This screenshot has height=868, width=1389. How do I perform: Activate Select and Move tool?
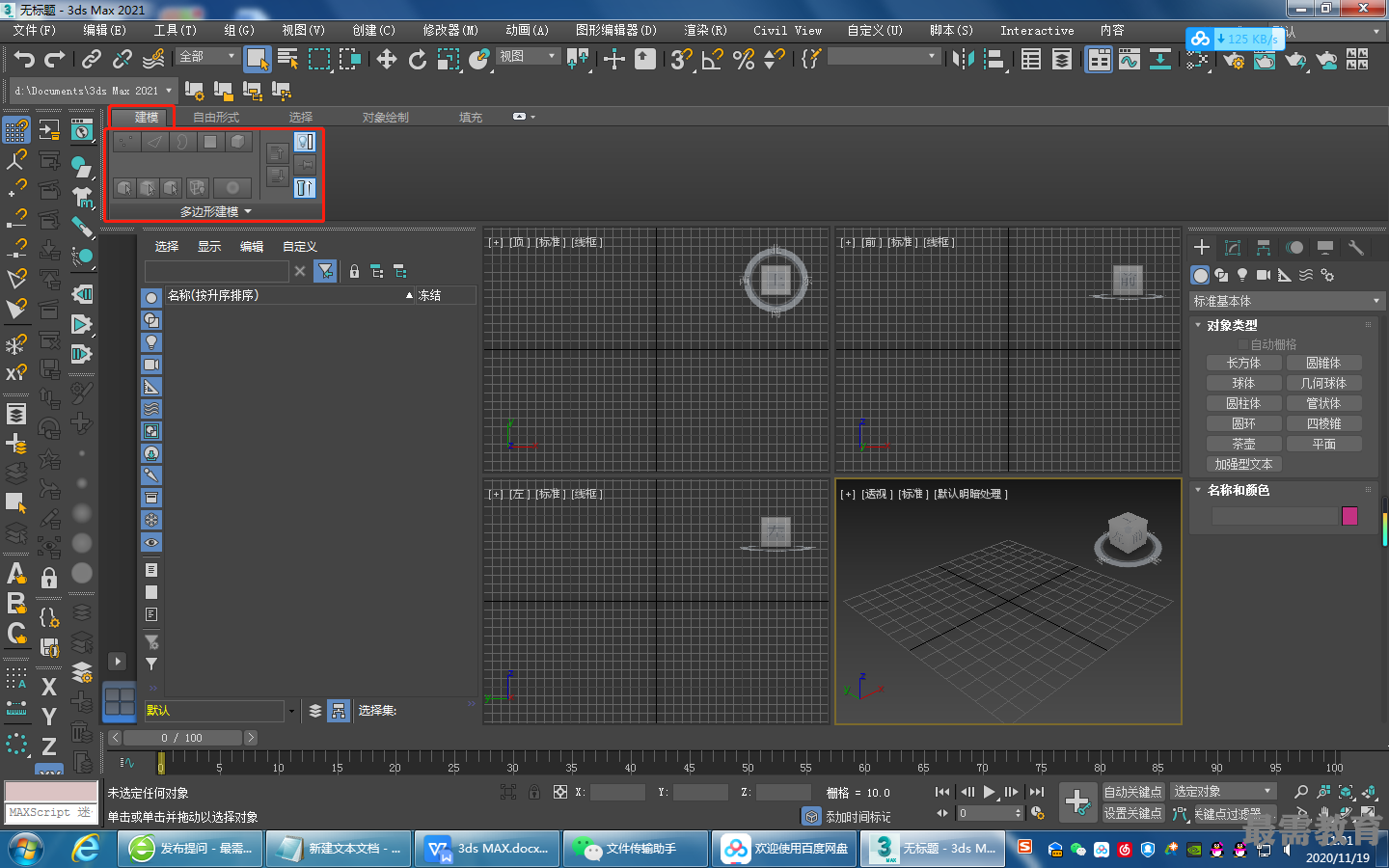[387, 60]
